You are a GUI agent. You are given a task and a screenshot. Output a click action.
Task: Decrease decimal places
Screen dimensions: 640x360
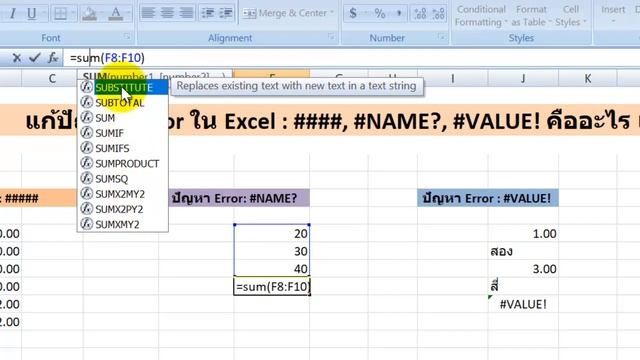point(439,13)
